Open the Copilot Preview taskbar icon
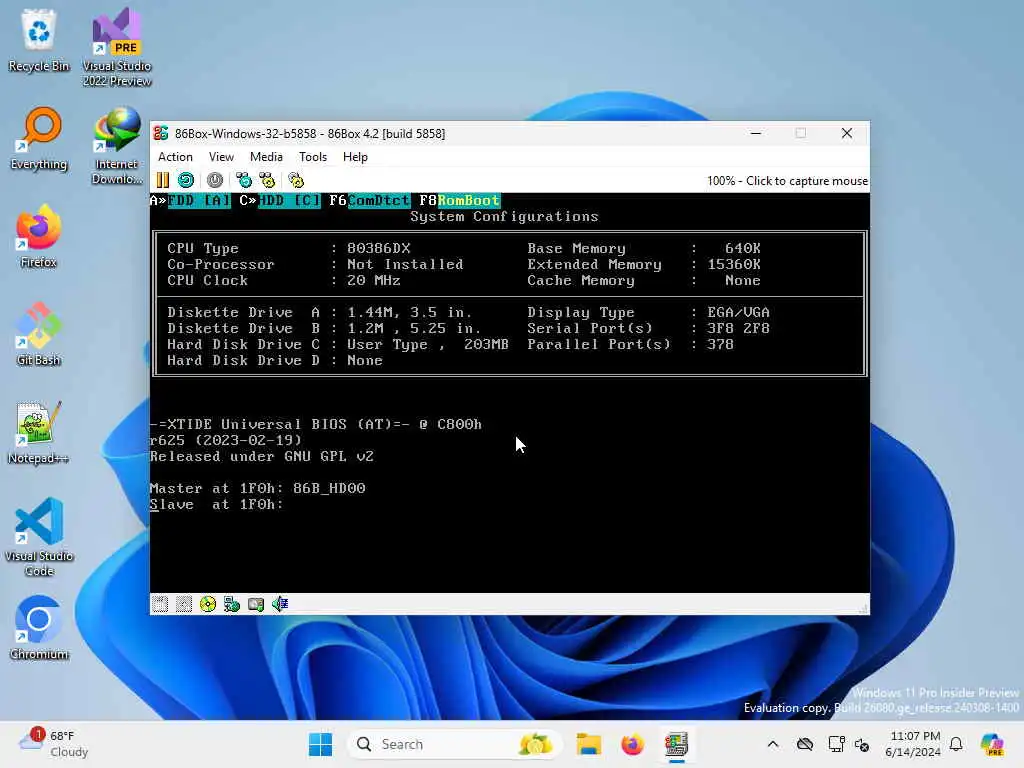The image size is (1024, 768). pyautogui.click(x=992, y=744)
